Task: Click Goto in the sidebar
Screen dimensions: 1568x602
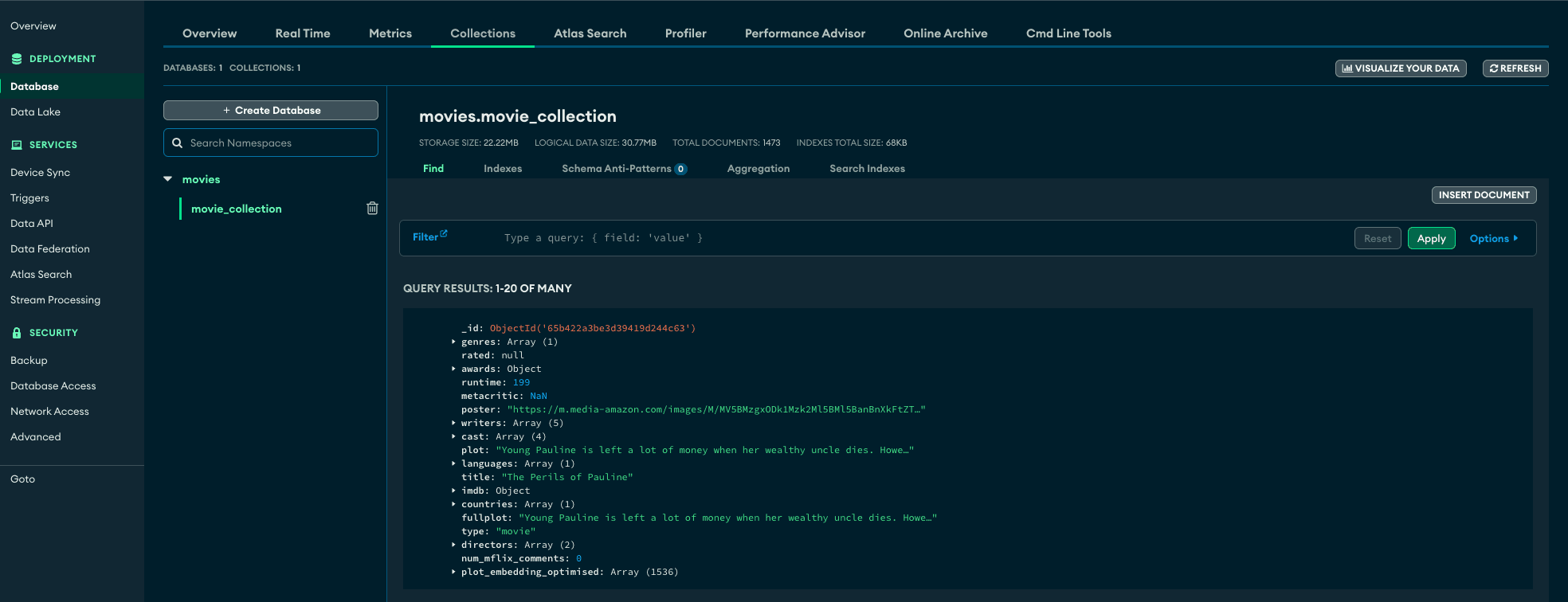Action: (x=22, y=479)
